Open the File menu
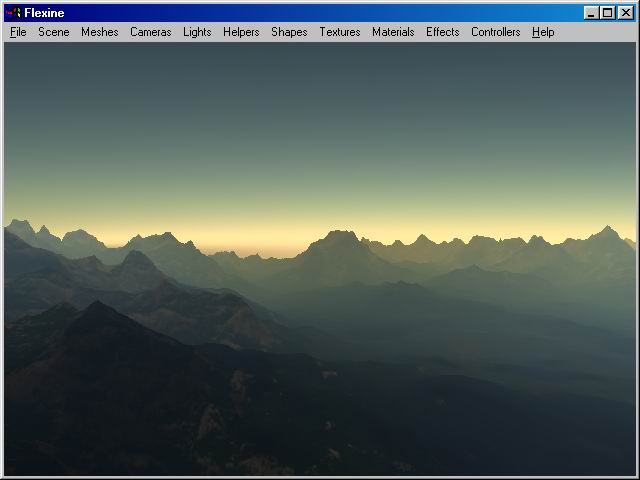 tap(18, 32)
